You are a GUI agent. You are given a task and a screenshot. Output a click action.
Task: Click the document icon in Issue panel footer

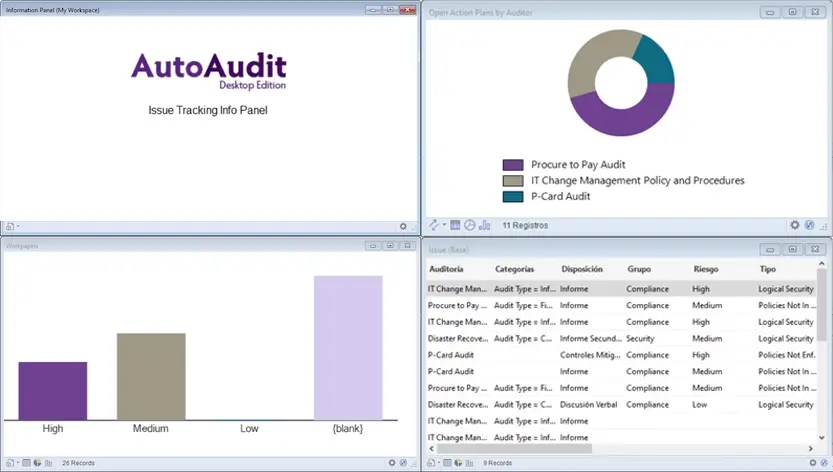[431, 463]
